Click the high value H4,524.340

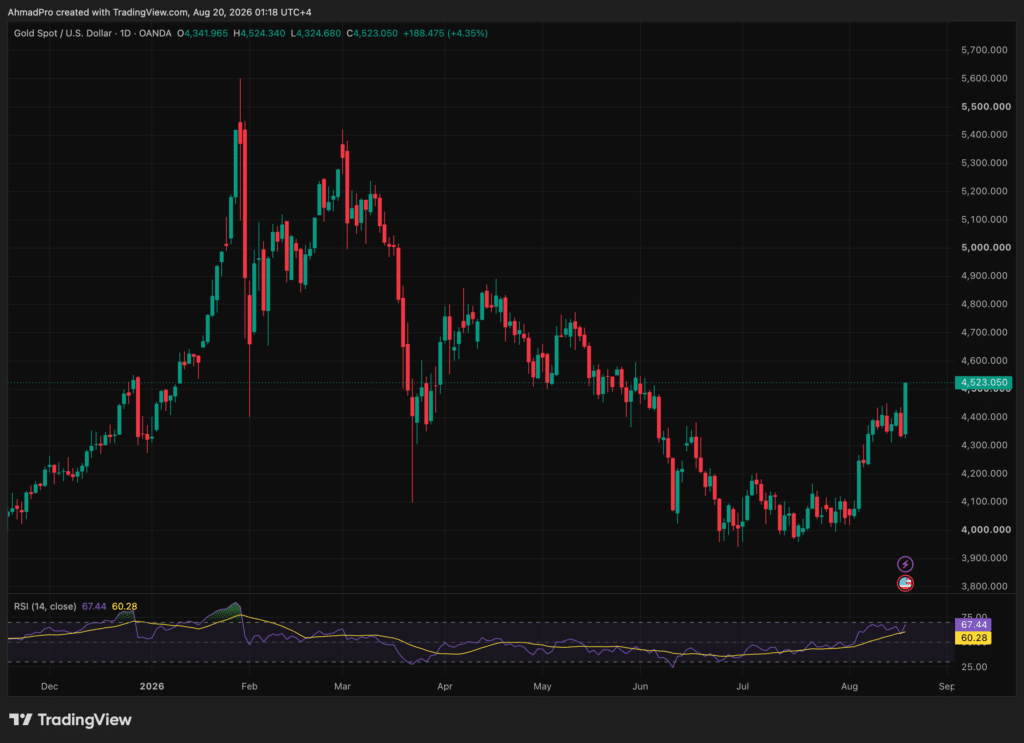pos(259,33)
